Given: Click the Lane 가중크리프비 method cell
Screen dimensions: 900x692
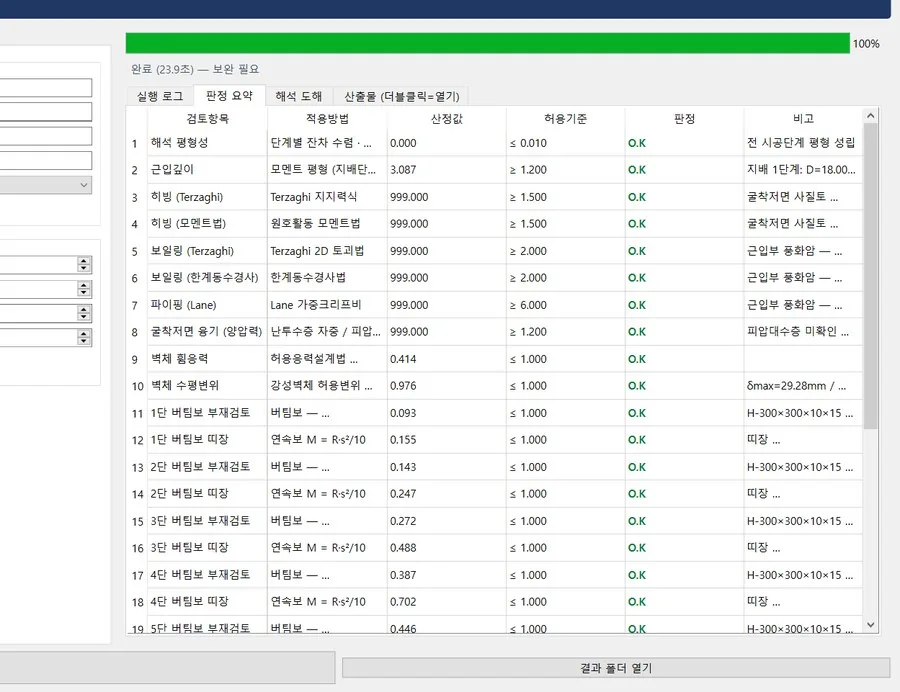Looking at the screenshot, I should 327,305.
